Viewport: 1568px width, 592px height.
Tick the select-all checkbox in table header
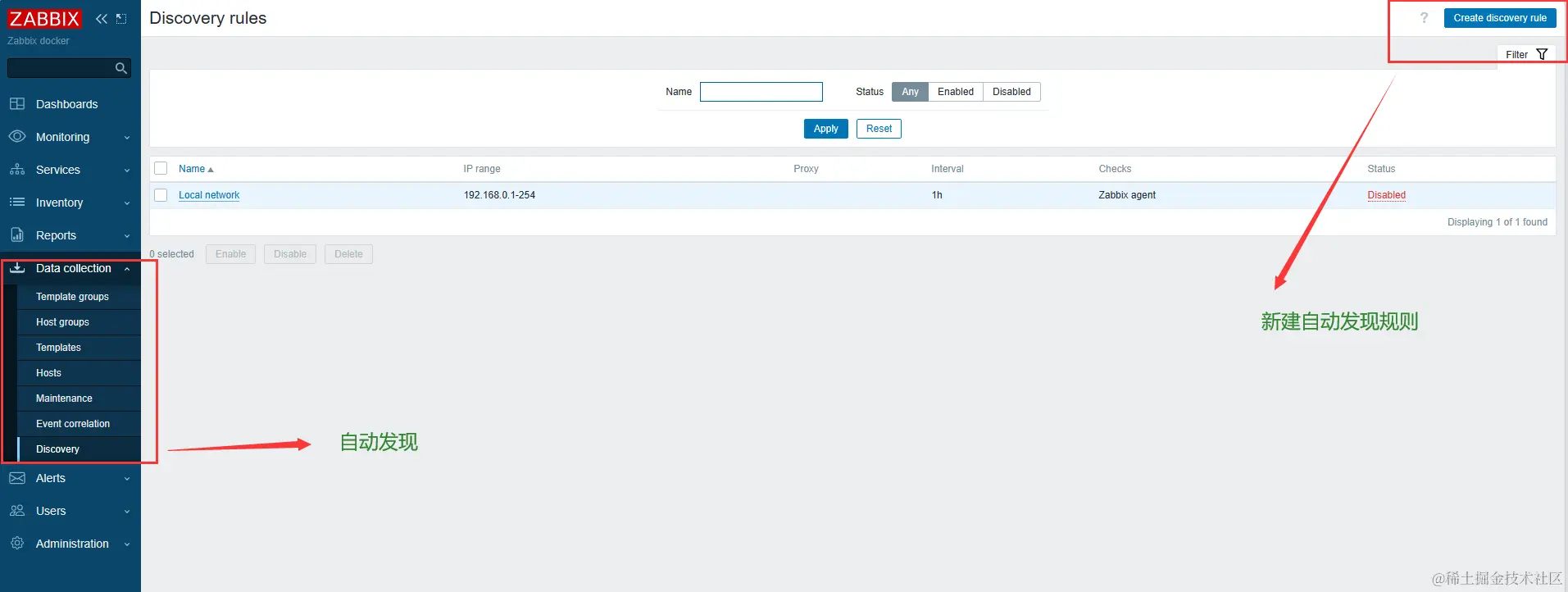[161, 168]
